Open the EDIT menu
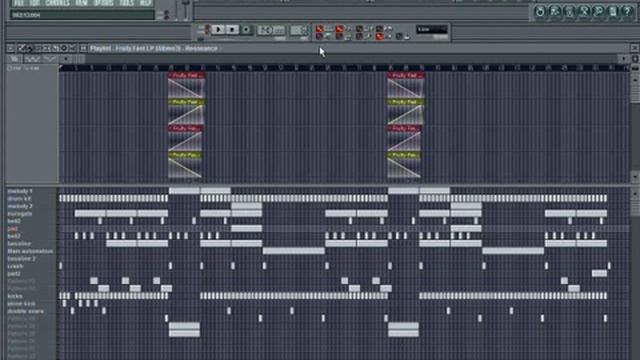This screenshot has width=640, height=360. click(x=35, y=3)
